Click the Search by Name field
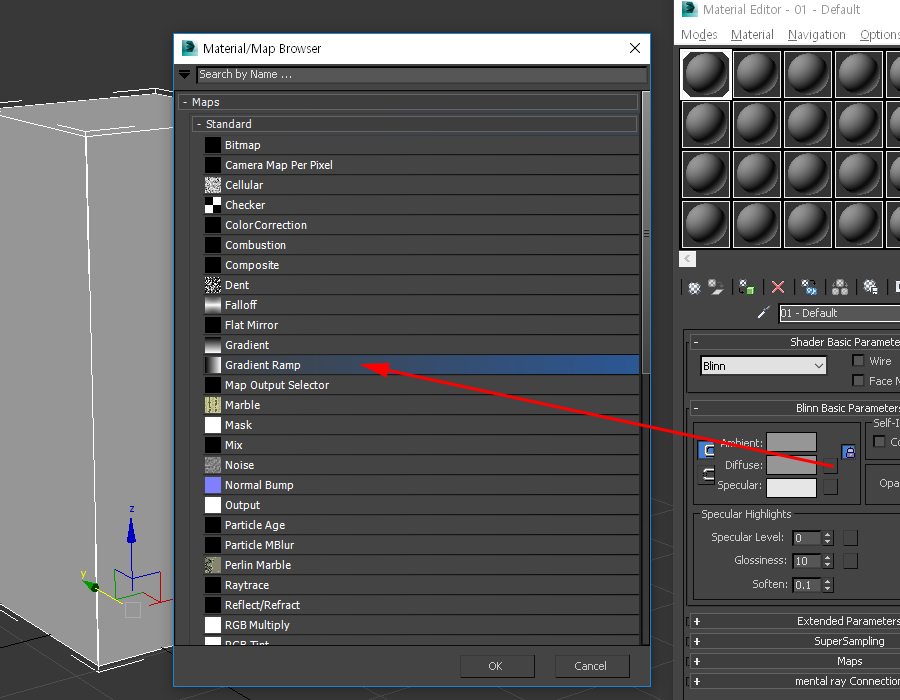The height and width of the screenshot is (700, 900). pos(421,74)
